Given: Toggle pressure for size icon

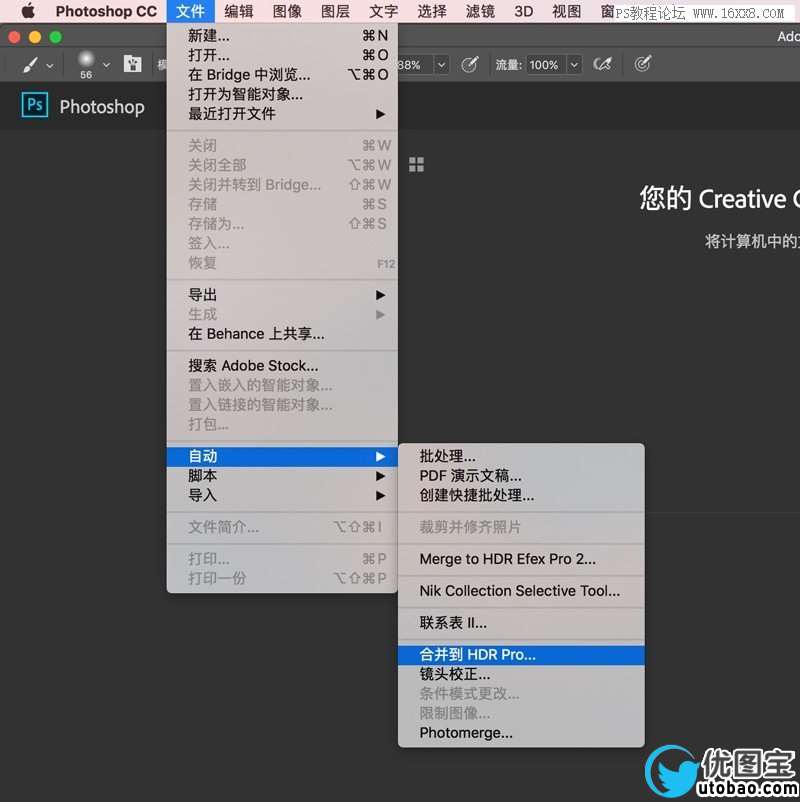Looking at the screenshot, I should (642, 64).
